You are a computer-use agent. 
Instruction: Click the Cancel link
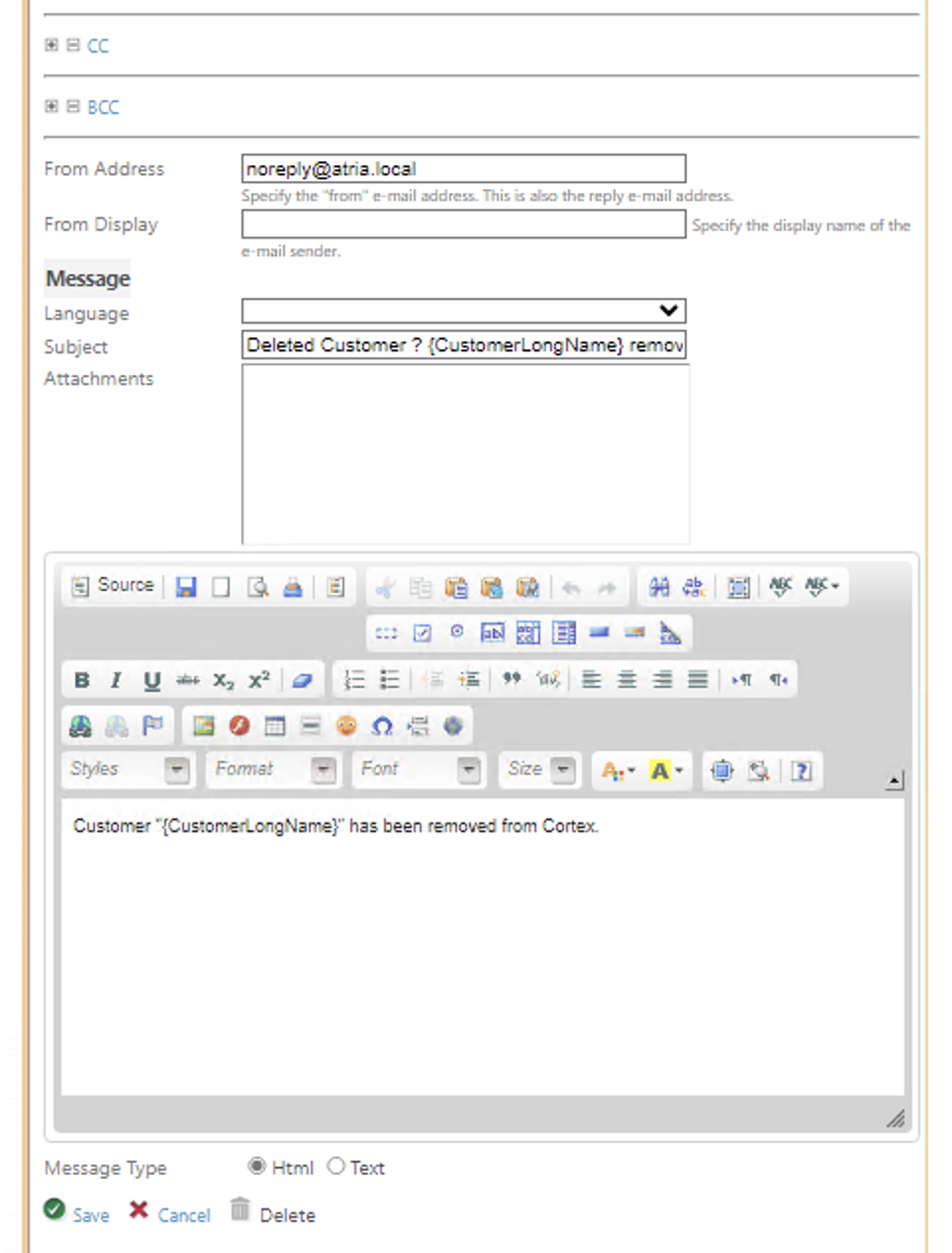point(184,1214)
